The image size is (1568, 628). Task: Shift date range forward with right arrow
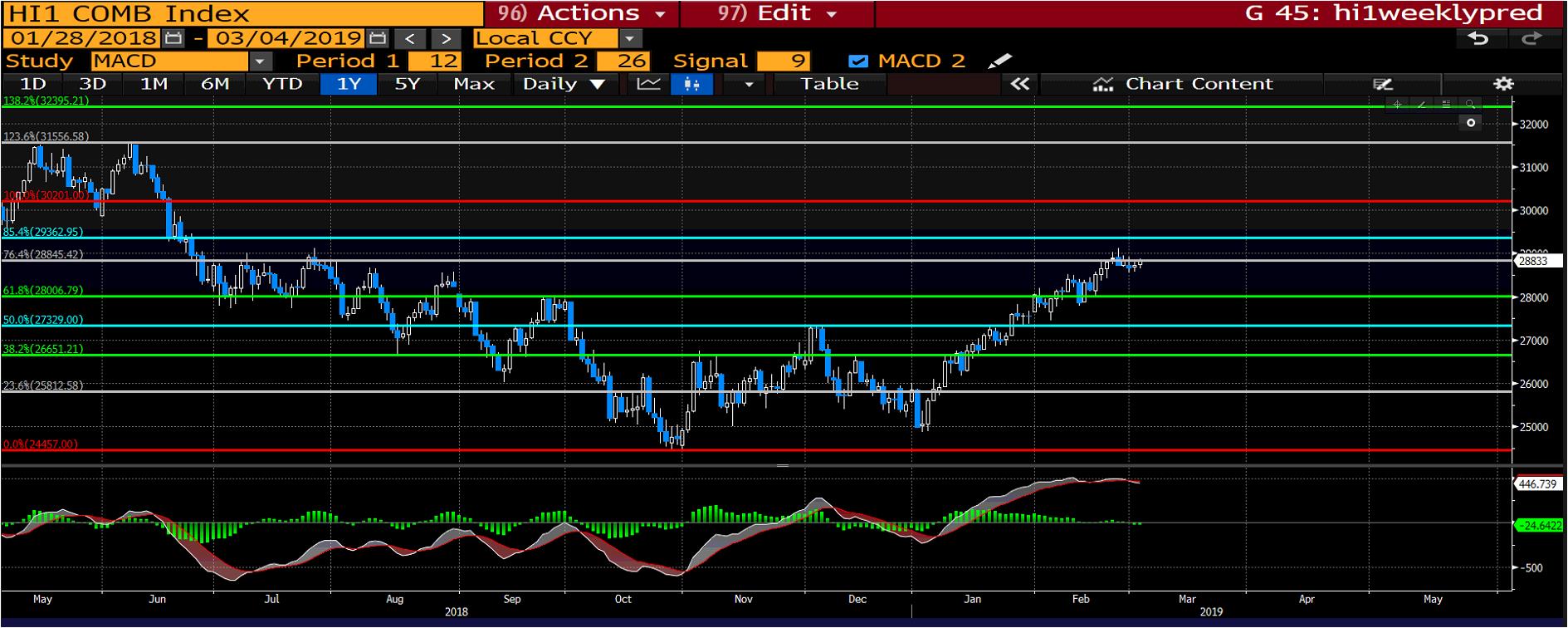446,38
